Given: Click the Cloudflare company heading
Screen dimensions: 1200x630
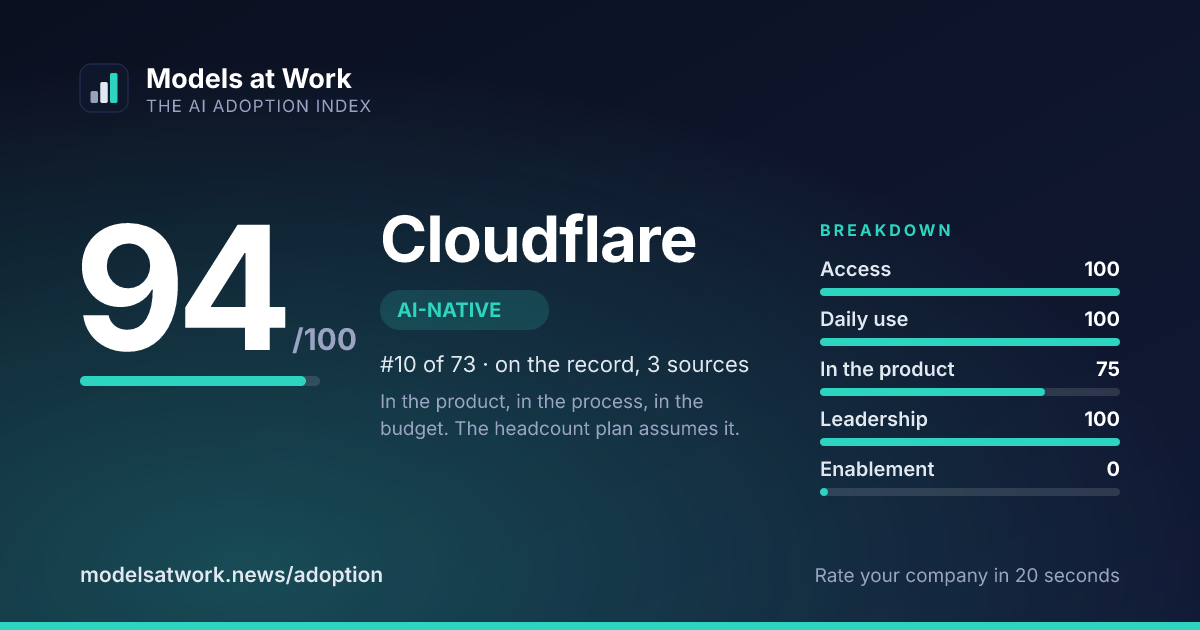Looking at the screenshot, I should coord(538,240).
